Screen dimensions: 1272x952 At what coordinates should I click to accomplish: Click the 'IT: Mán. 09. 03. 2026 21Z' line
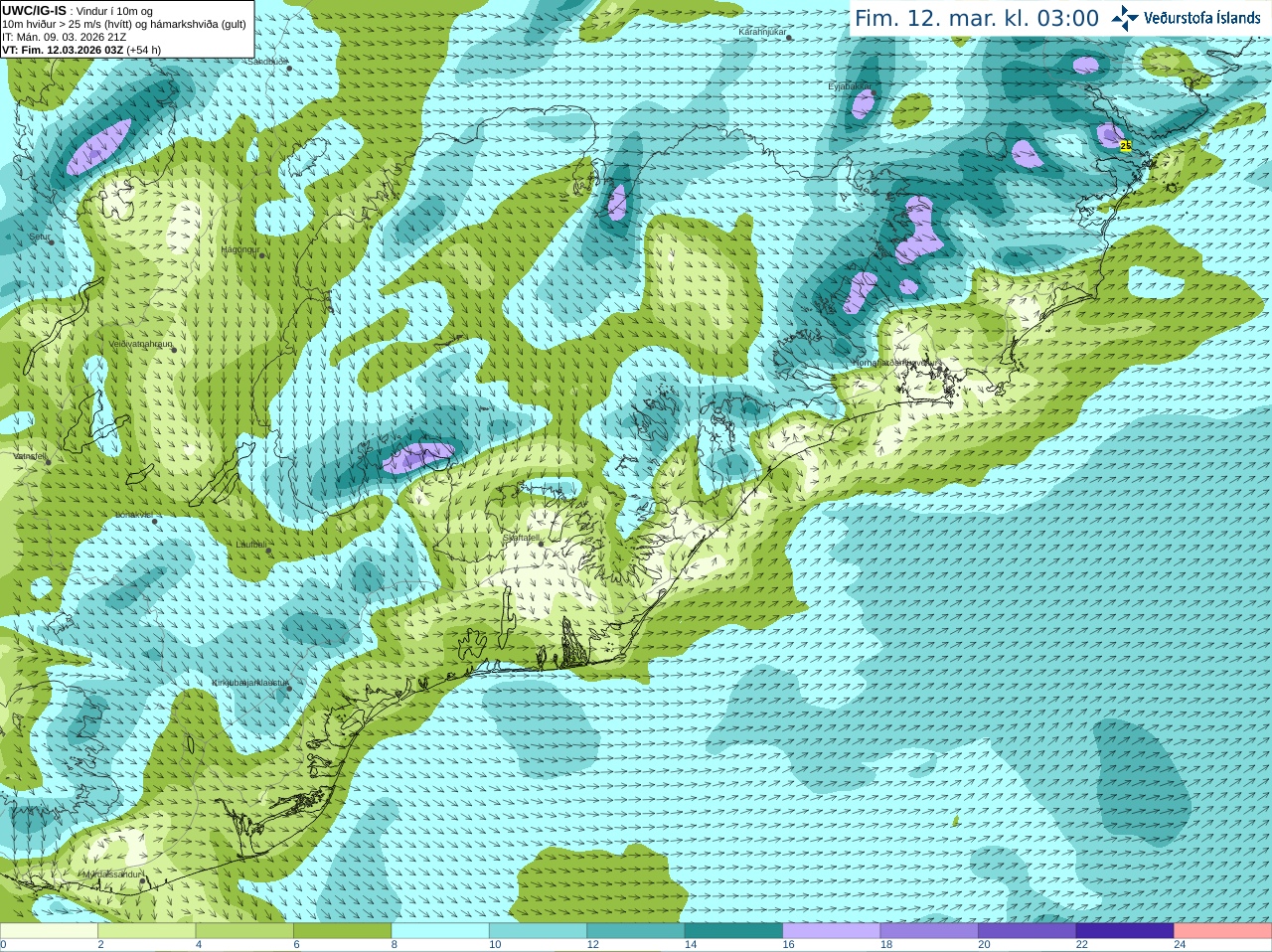(64, 37)
